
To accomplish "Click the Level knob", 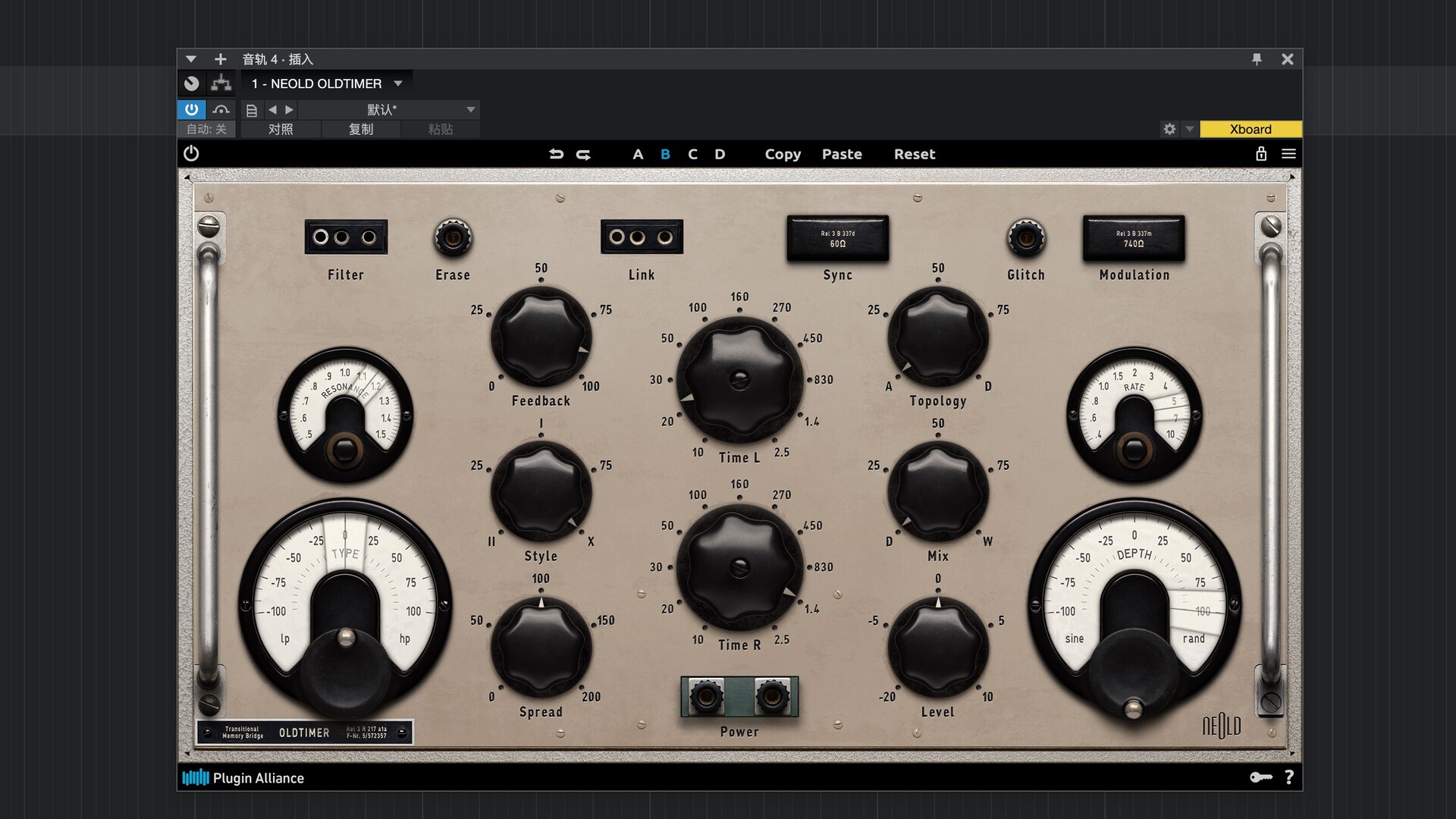I will [x=938, y=647].
